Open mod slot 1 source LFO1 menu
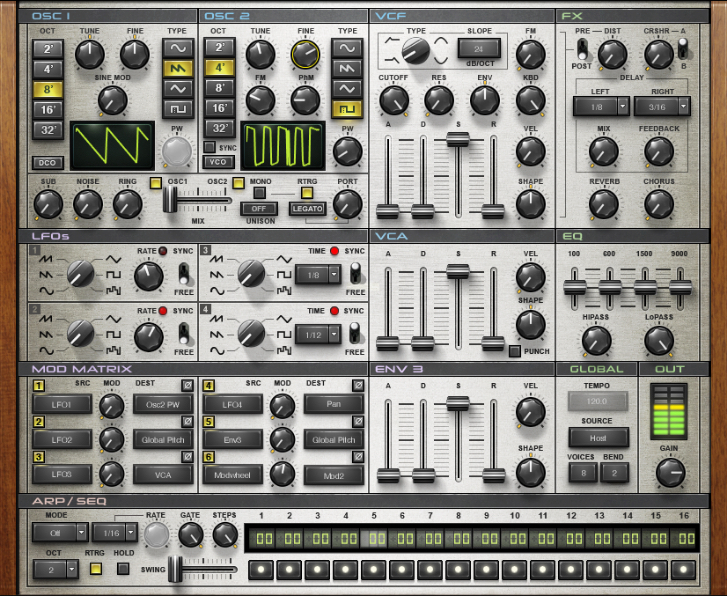 pos(62,404)
